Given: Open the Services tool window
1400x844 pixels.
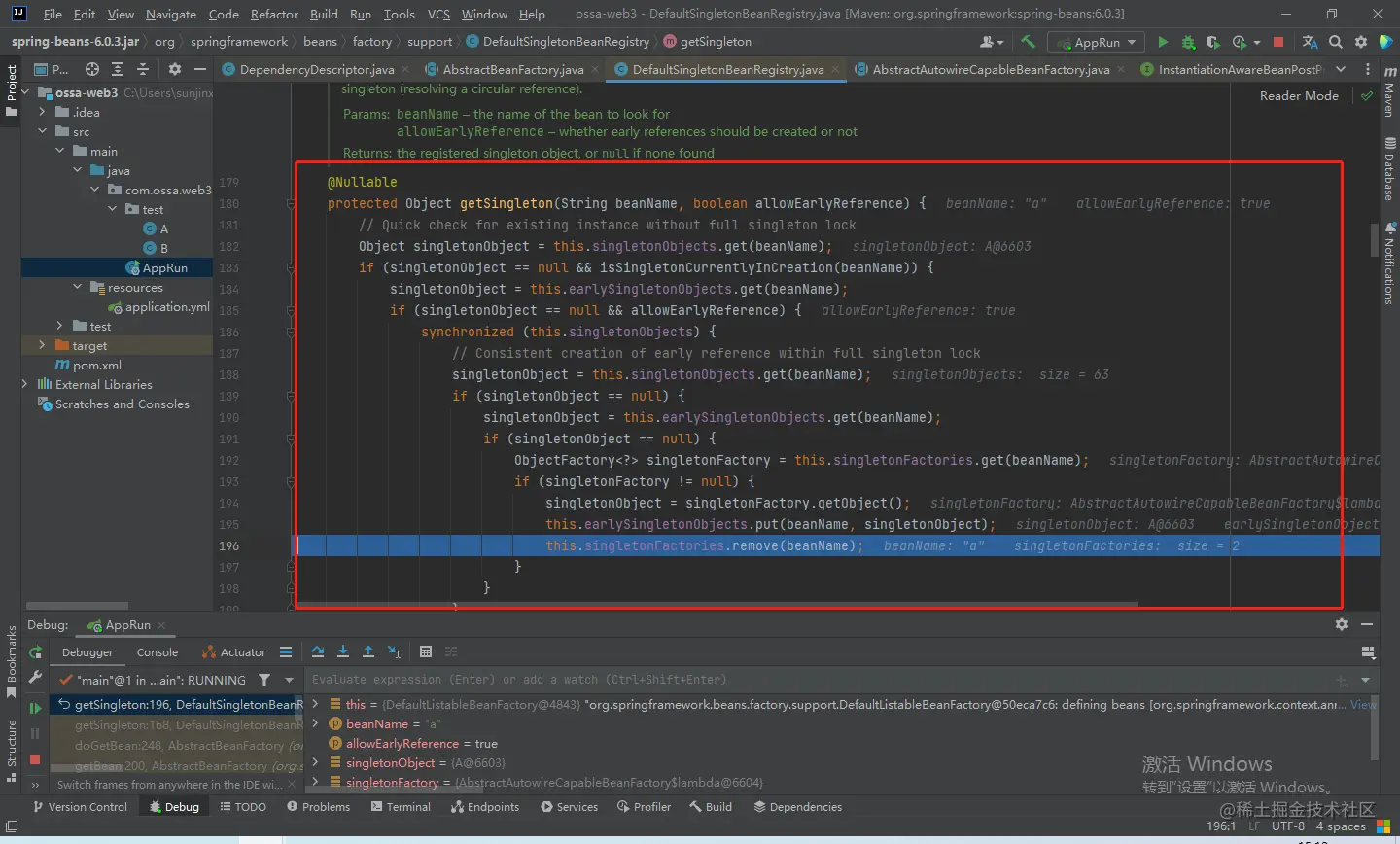Looking at the screenshot, I should click(569, 807).
